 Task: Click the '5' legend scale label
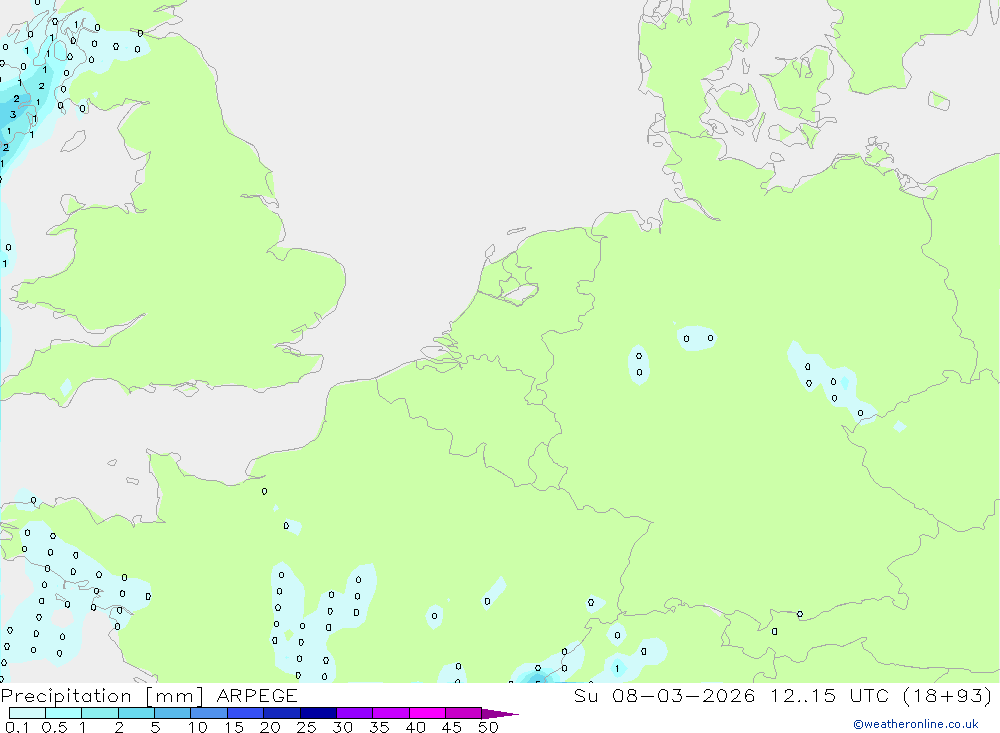[155, 727]
